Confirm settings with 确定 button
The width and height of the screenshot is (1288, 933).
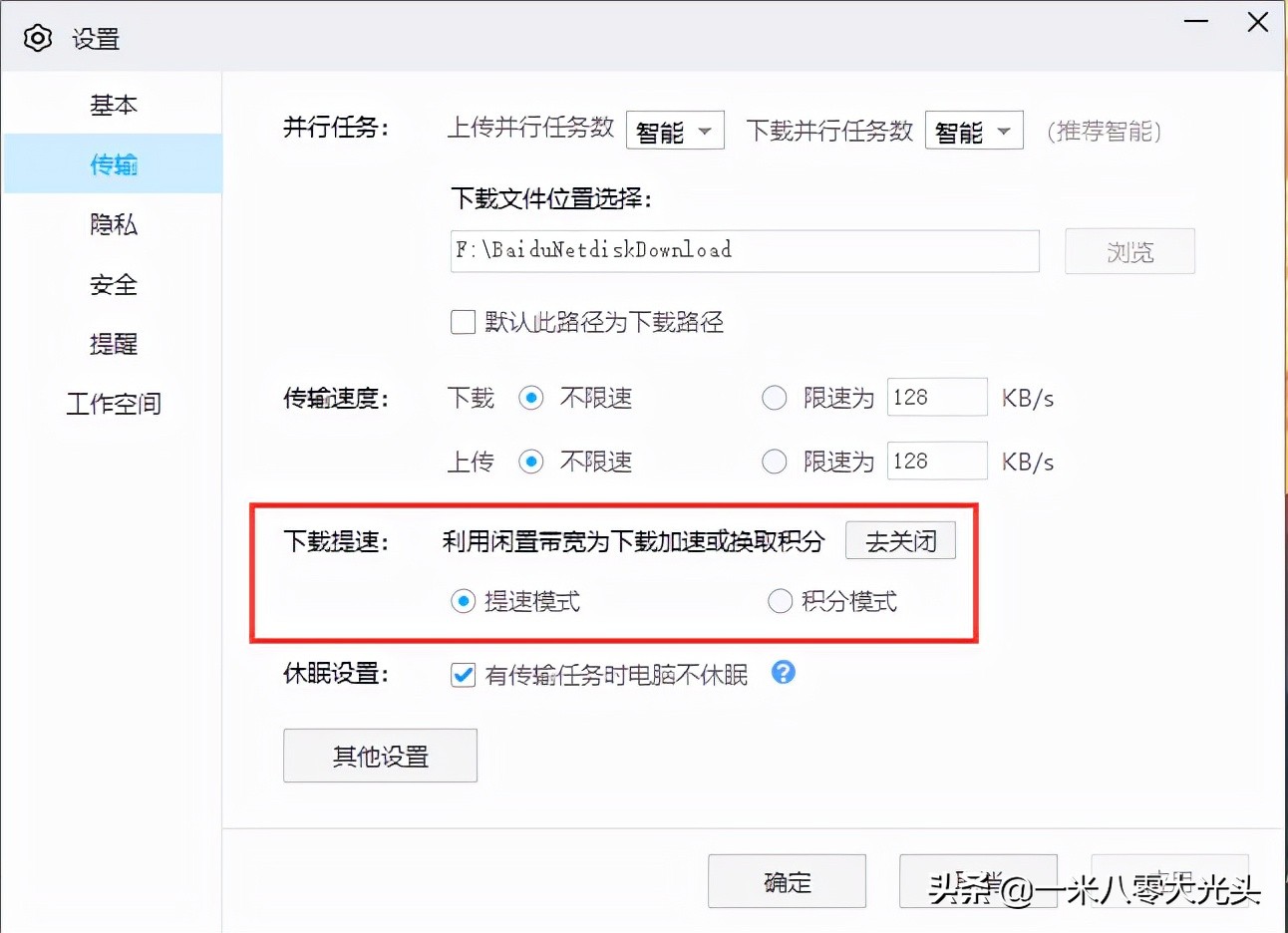(x=787, y=881)
